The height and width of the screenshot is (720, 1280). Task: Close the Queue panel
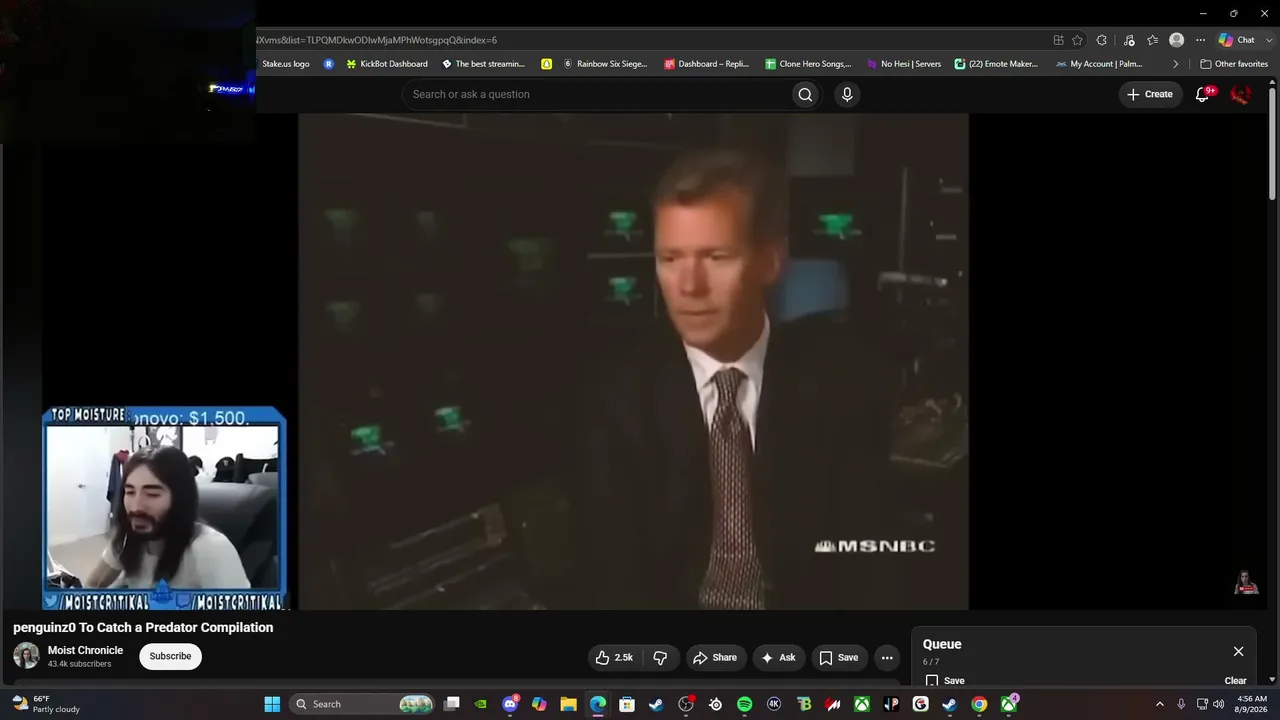1238,651
